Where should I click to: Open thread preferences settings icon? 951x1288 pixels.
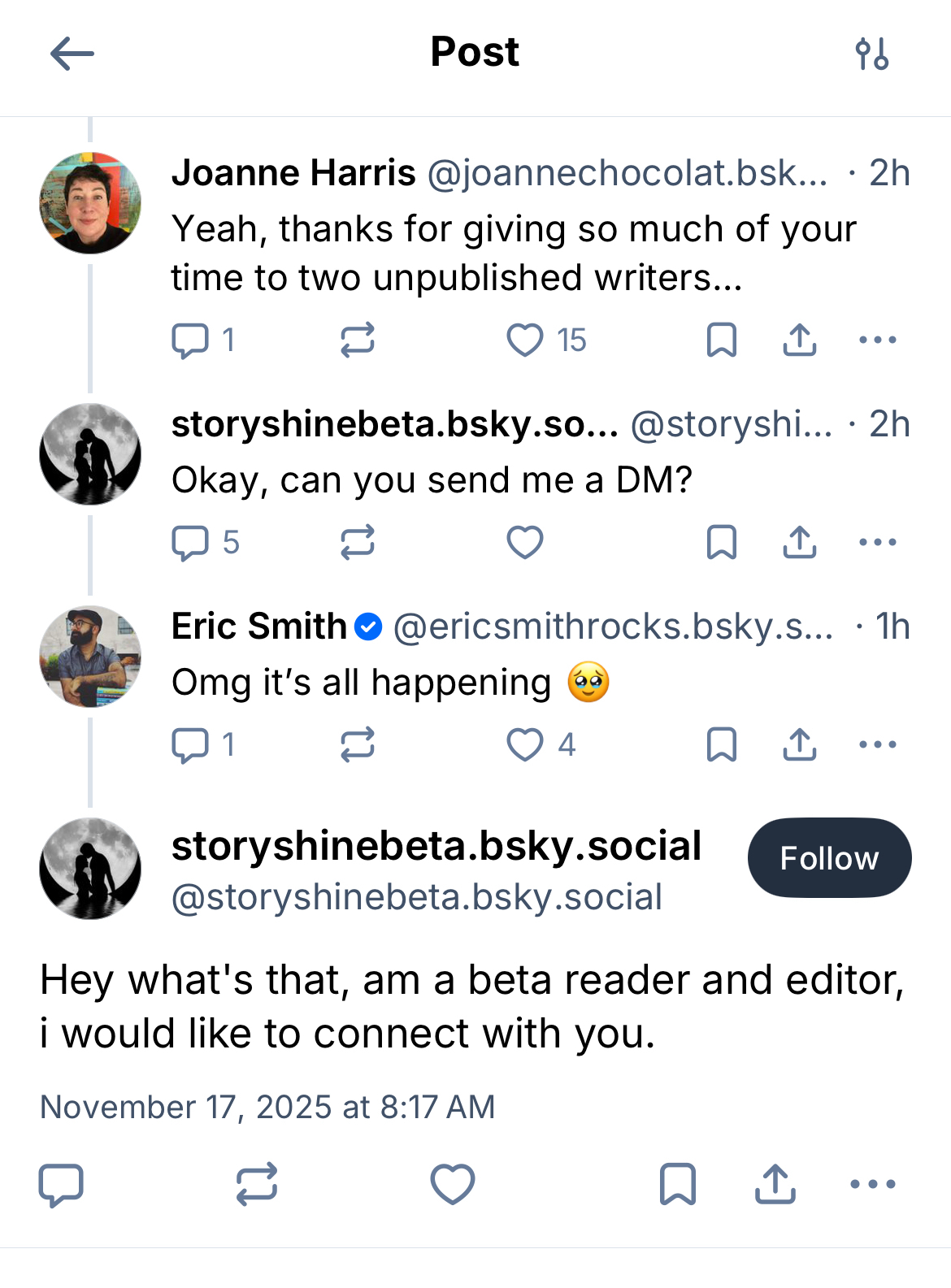(872, 54)
